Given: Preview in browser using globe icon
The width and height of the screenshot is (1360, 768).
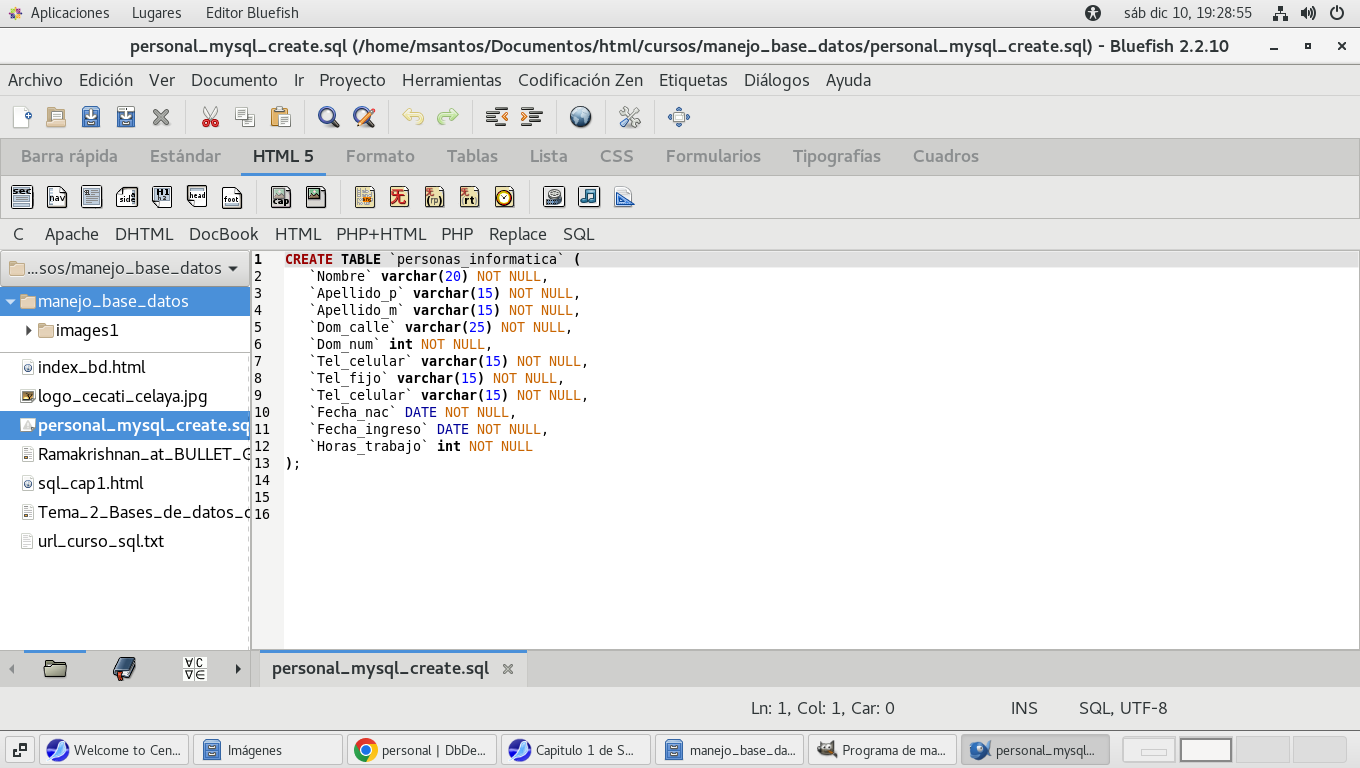Looking at the screenshot, I should tap(581, 117).
